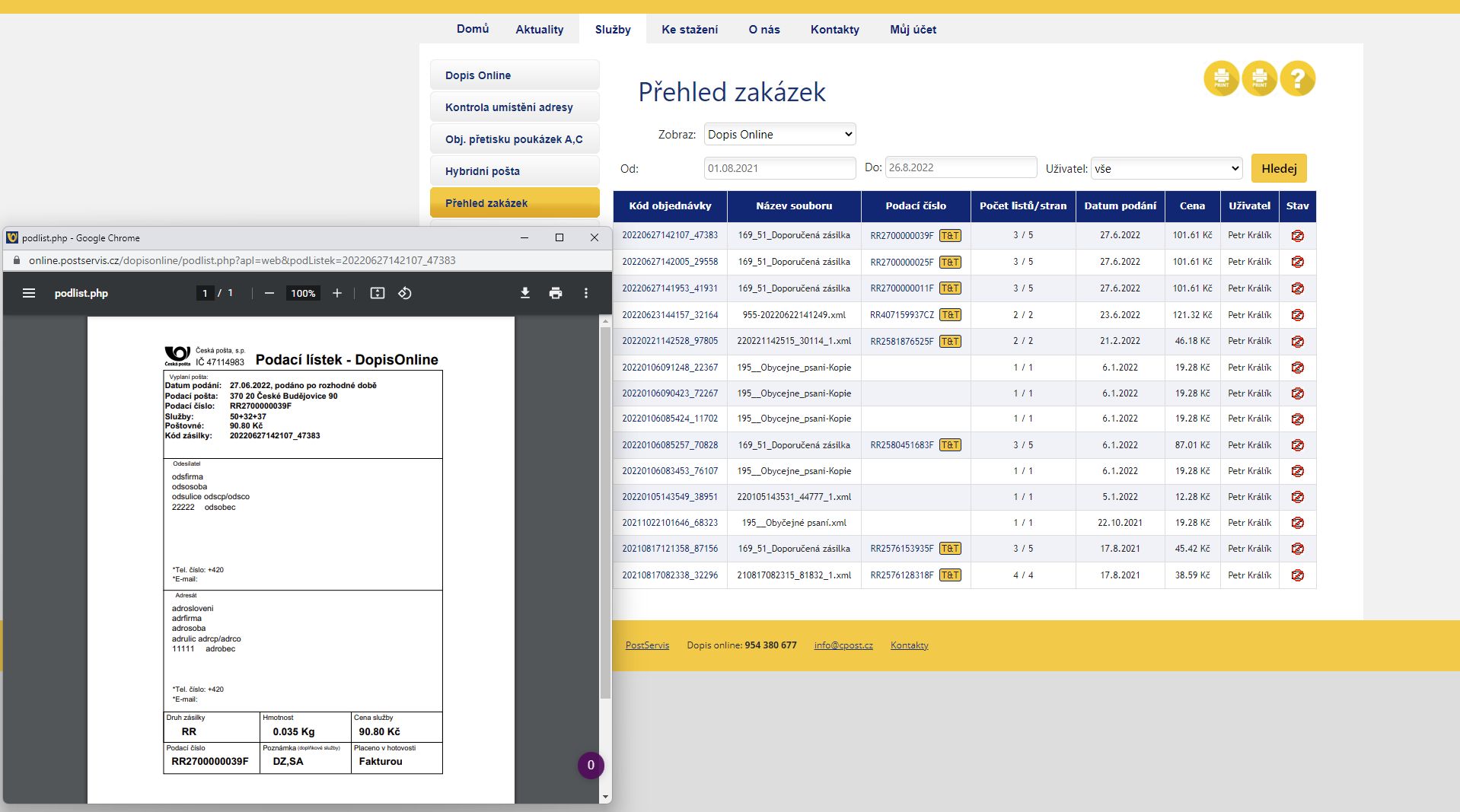Screen dimensions: 1460x812
Task: Click status icon for order 20220627142107_47383
Action: (1298, 236)
